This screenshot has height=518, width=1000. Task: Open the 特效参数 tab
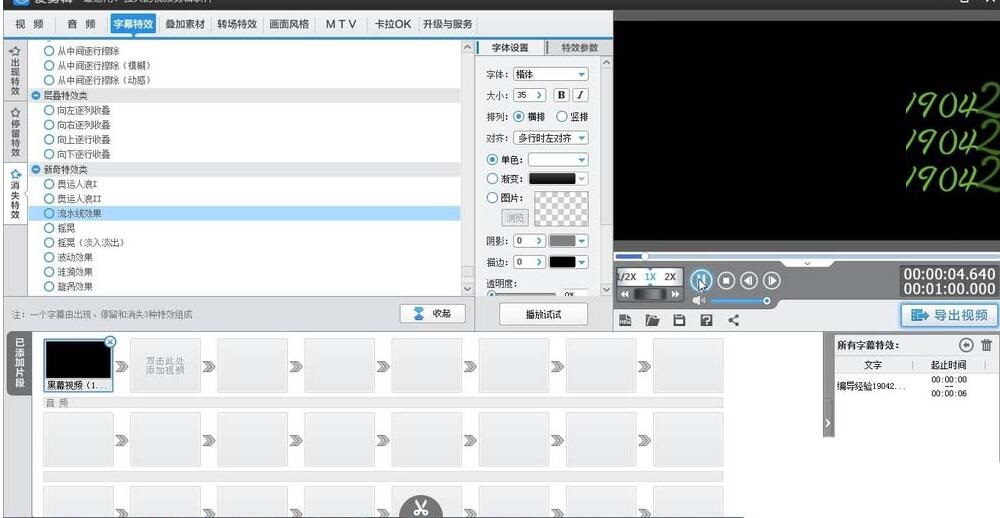pos(579,48)
